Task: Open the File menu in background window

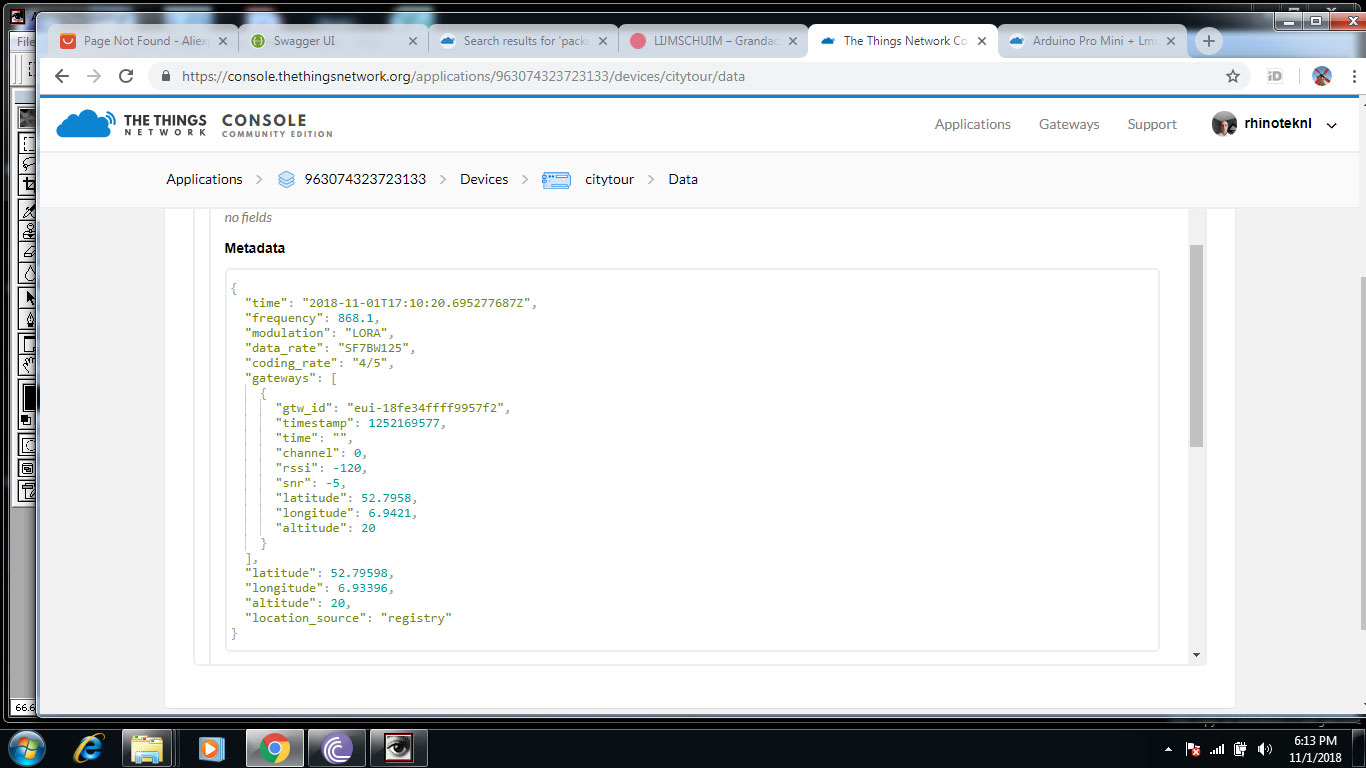Action: pyautogui.click(x=24, y=42)
